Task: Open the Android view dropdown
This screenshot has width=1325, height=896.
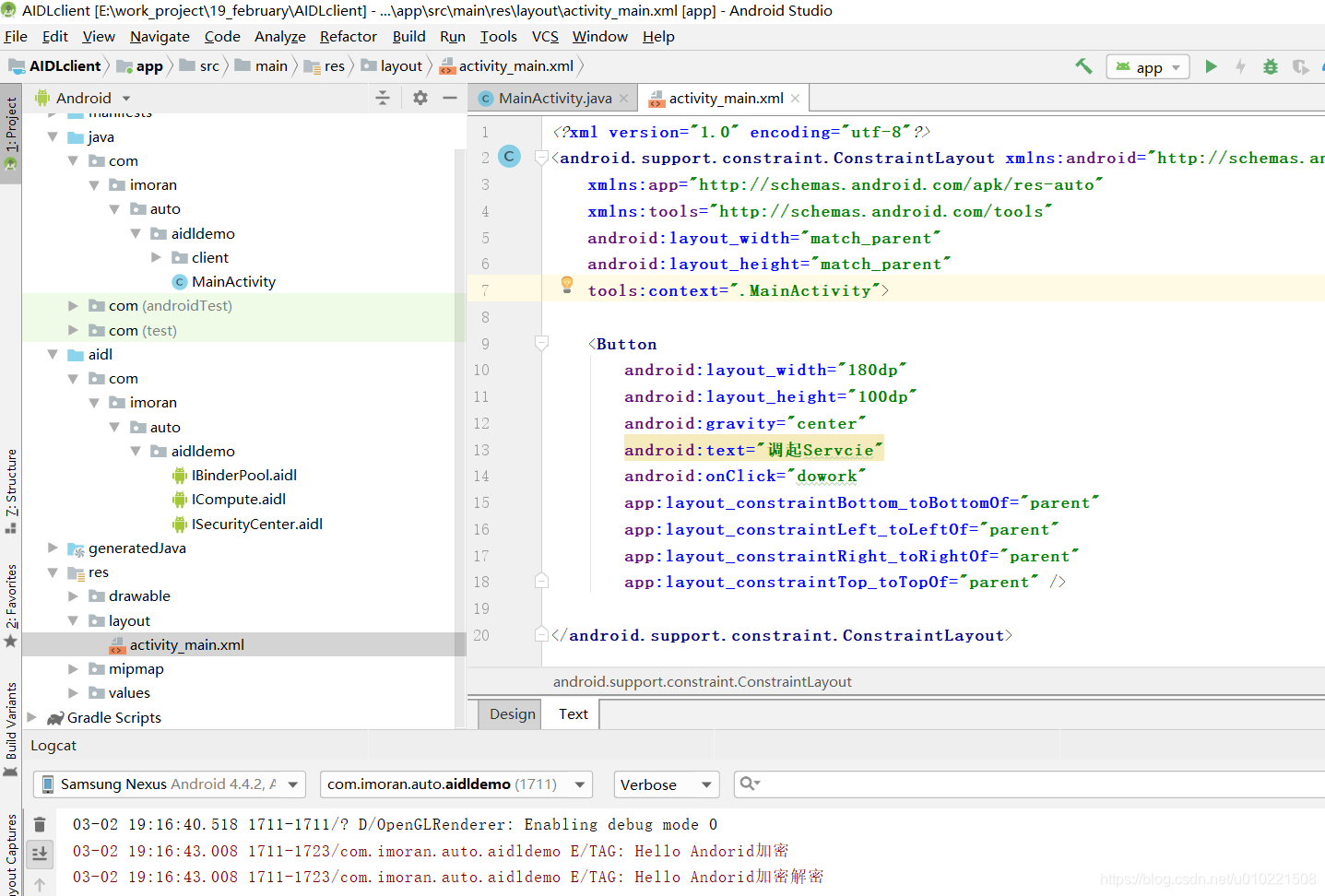Action: click(x=83, y=98)
